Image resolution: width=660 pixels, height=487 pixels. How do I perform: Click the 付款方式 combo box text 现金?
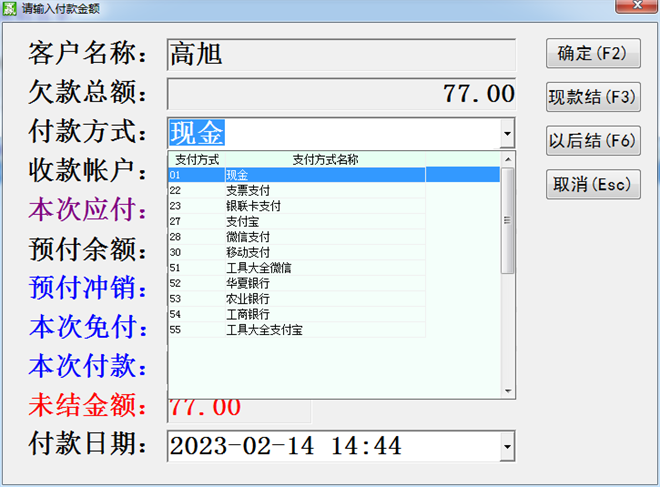(197, 133)
